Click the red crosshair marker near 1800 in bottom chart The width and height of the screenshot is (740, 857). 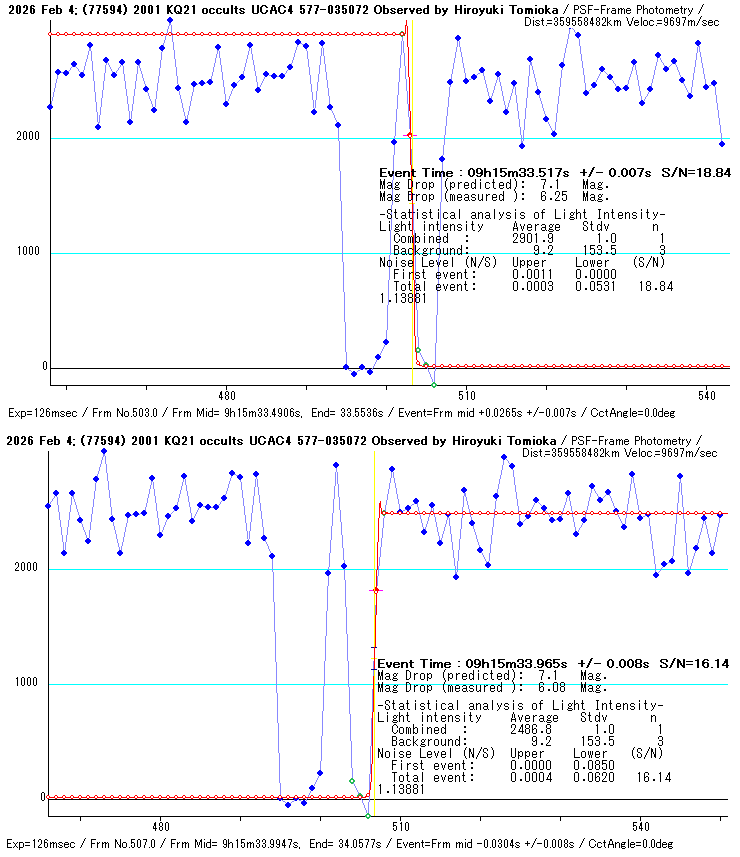(376, 591)
